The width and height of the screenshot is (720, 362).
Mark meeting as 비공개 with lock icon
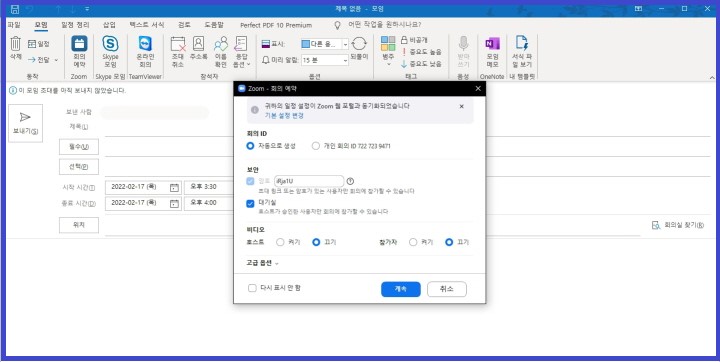414,40
